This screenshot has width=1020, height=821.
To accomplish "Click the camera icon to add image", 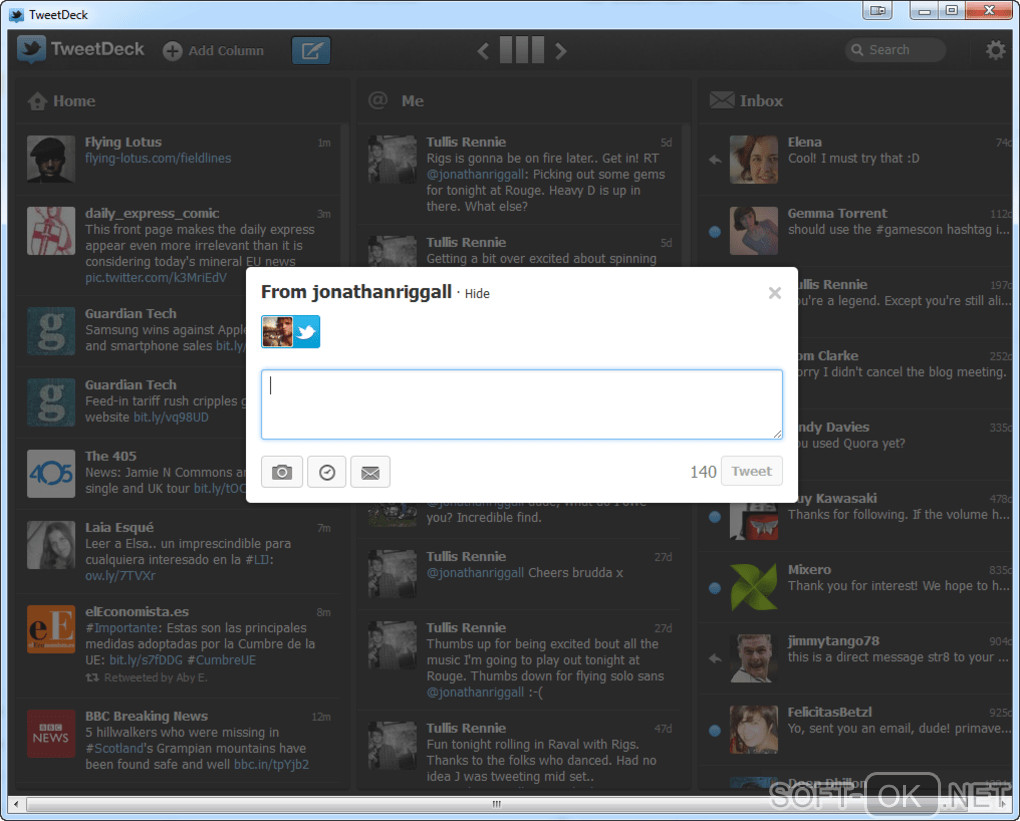I will pos(282,472).
